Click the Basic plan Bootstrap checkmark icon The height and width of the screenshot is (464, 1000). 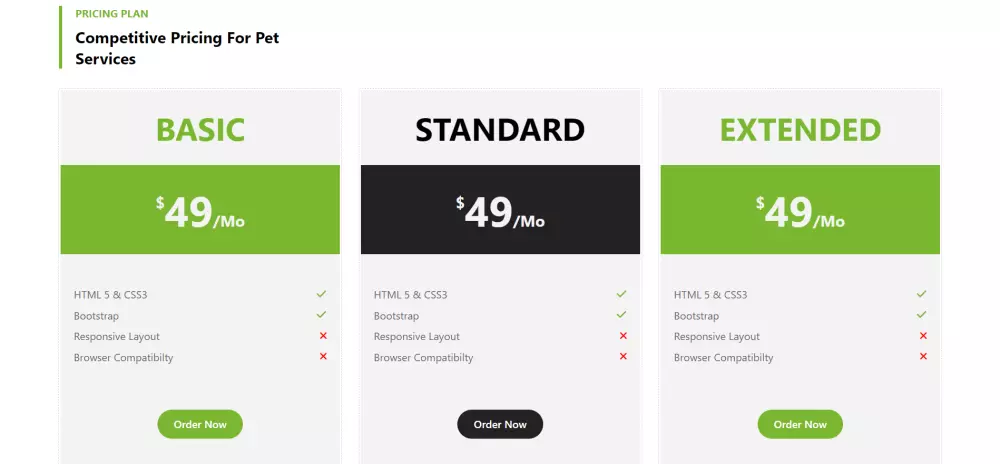(322, 315)
